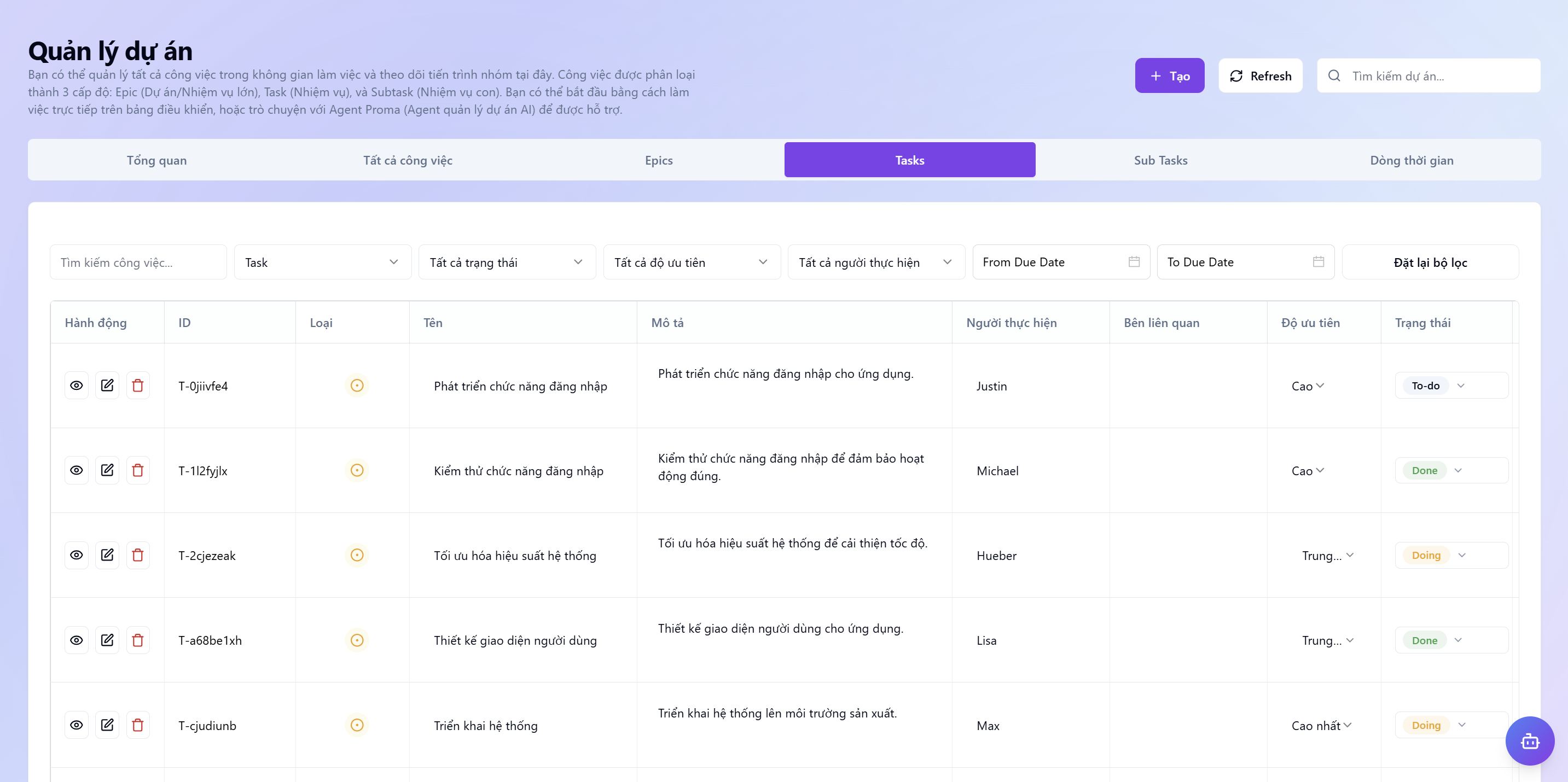Edit the T-a68be1xh task
Image resolution: width=1568 pixels, height=782 pixels.
[107, 640]
